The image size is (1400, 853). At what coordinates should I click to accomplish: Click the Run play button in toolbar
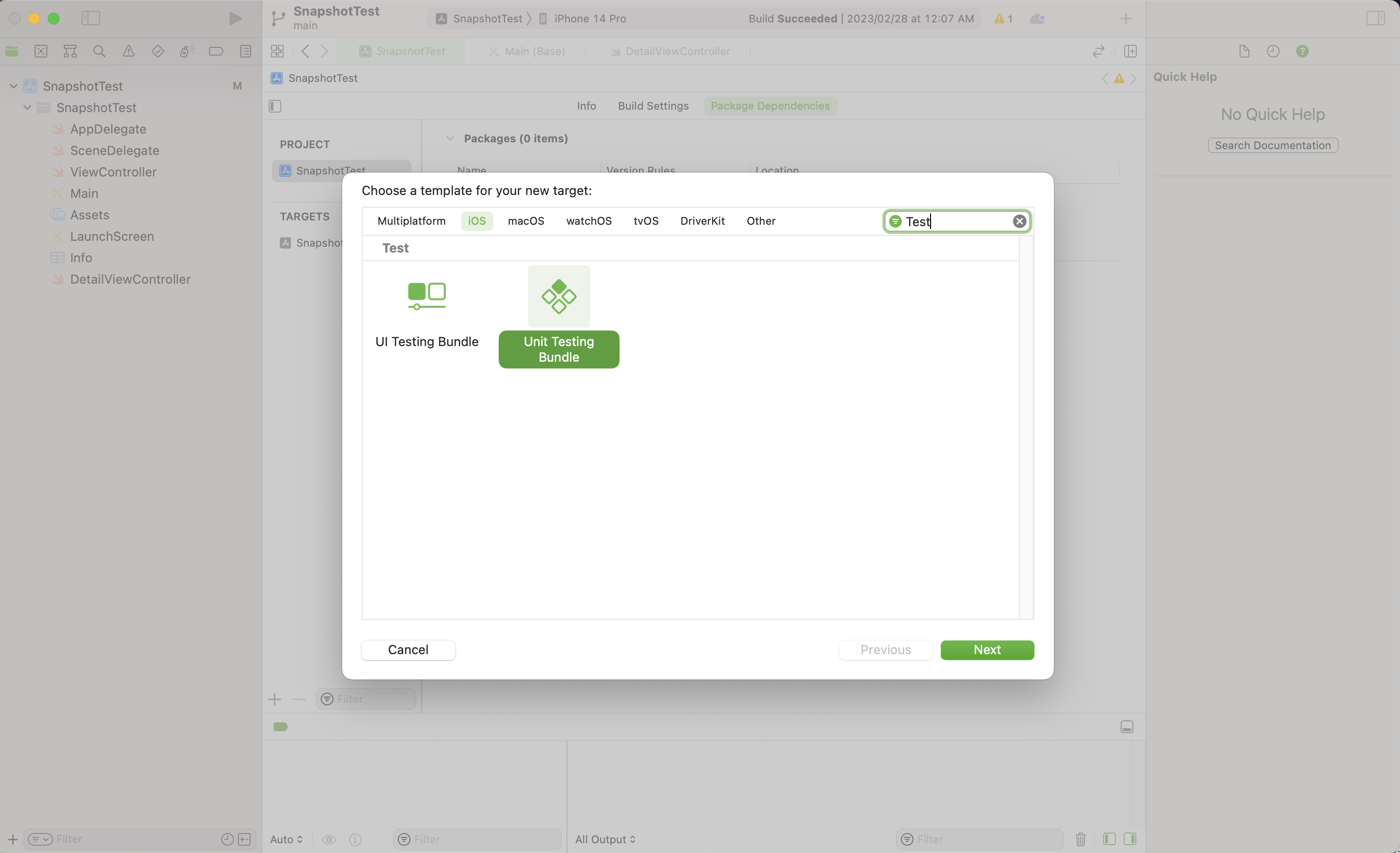tap(235, 18)
